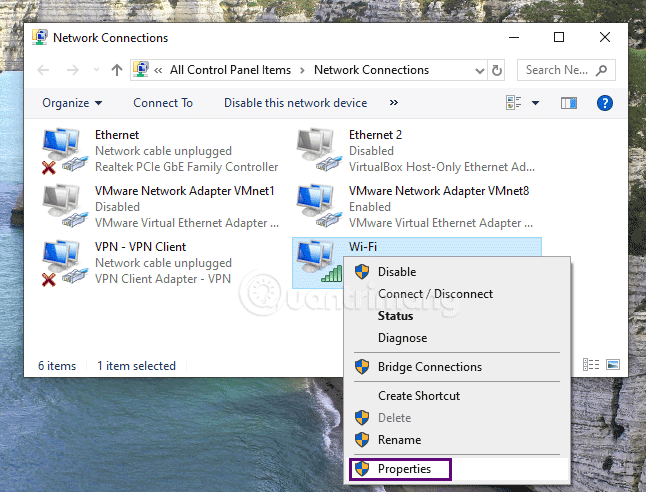Click the search magnifier icon
Viewport: 646px width, 492px height.
coord(602,70)
